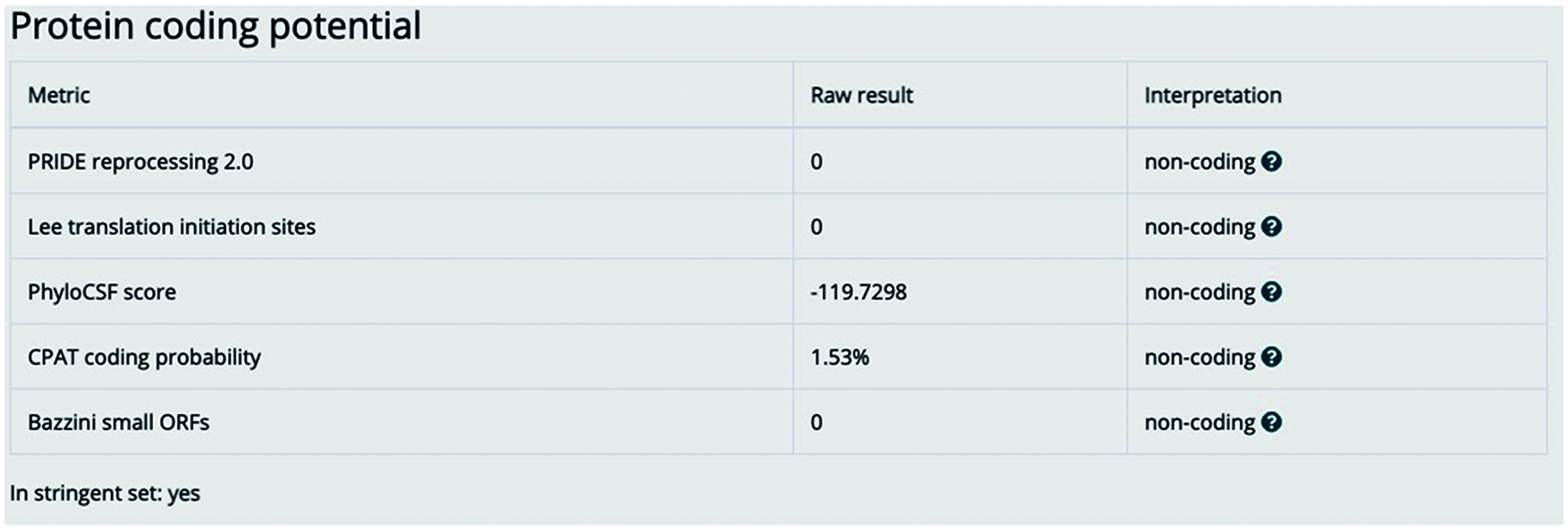The width and height of the screenshot is (1568, 531).
Task: Click help icon for Lee translation initiation sites
Action: (1271, 227)
